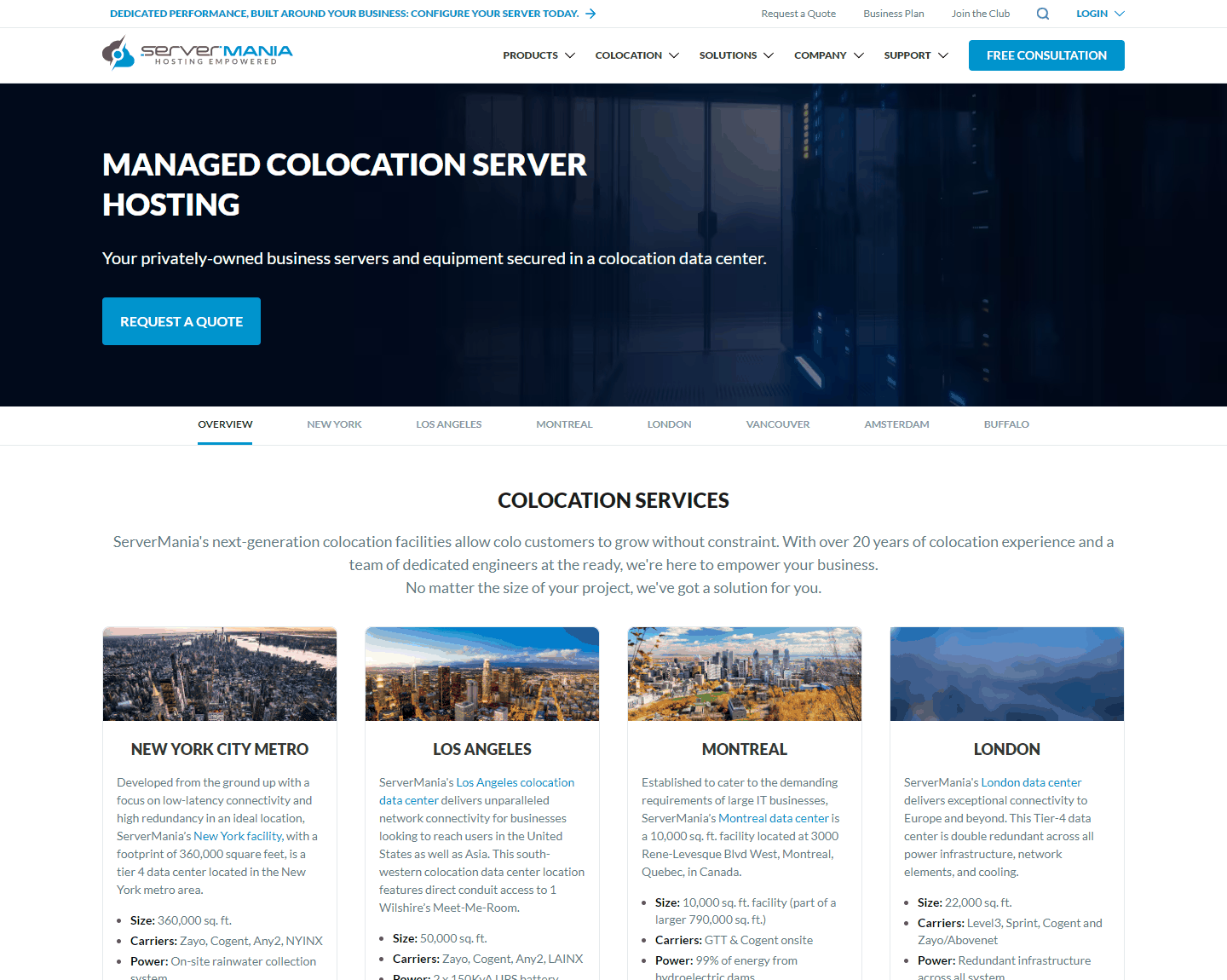Click the 'Size: 22,000 sq. ft.' bullet
Image resolution: width=1227 pixels, height=980 pixels.
point(965,902)
